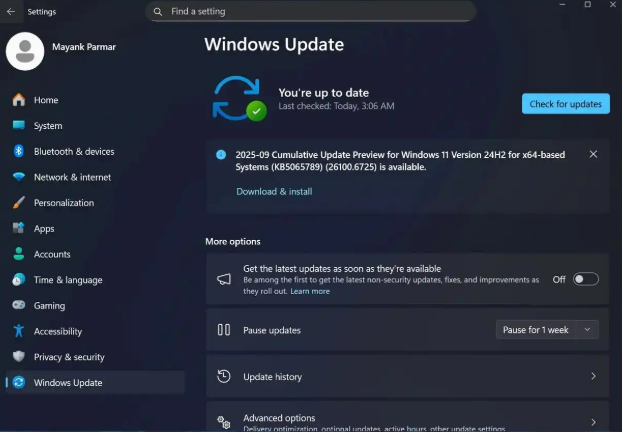
Task: Expand Update history with its chevron
Action: coord(593,376)
